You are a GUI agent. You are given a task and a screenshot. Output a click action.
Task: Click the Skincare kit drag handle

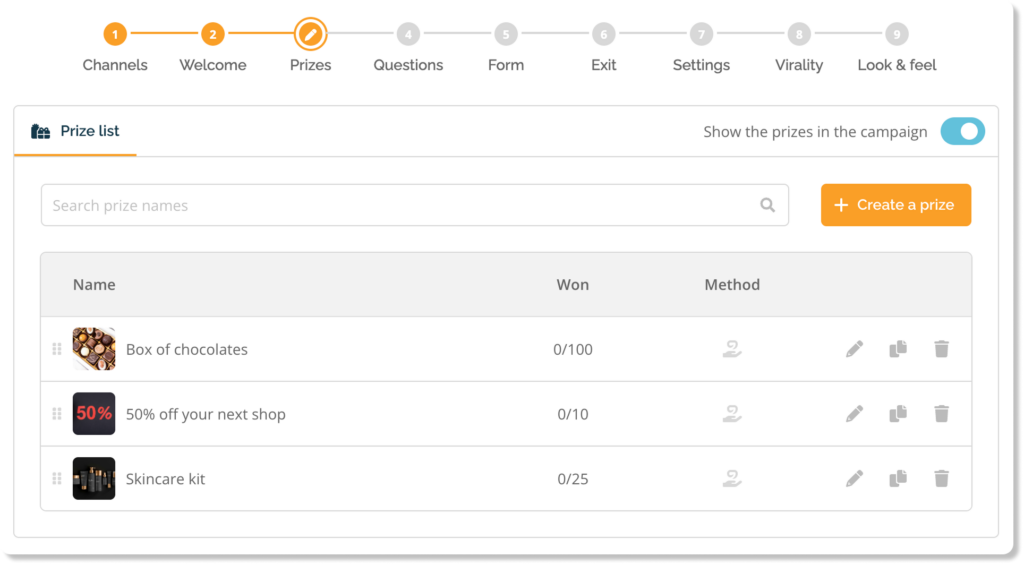57,478
